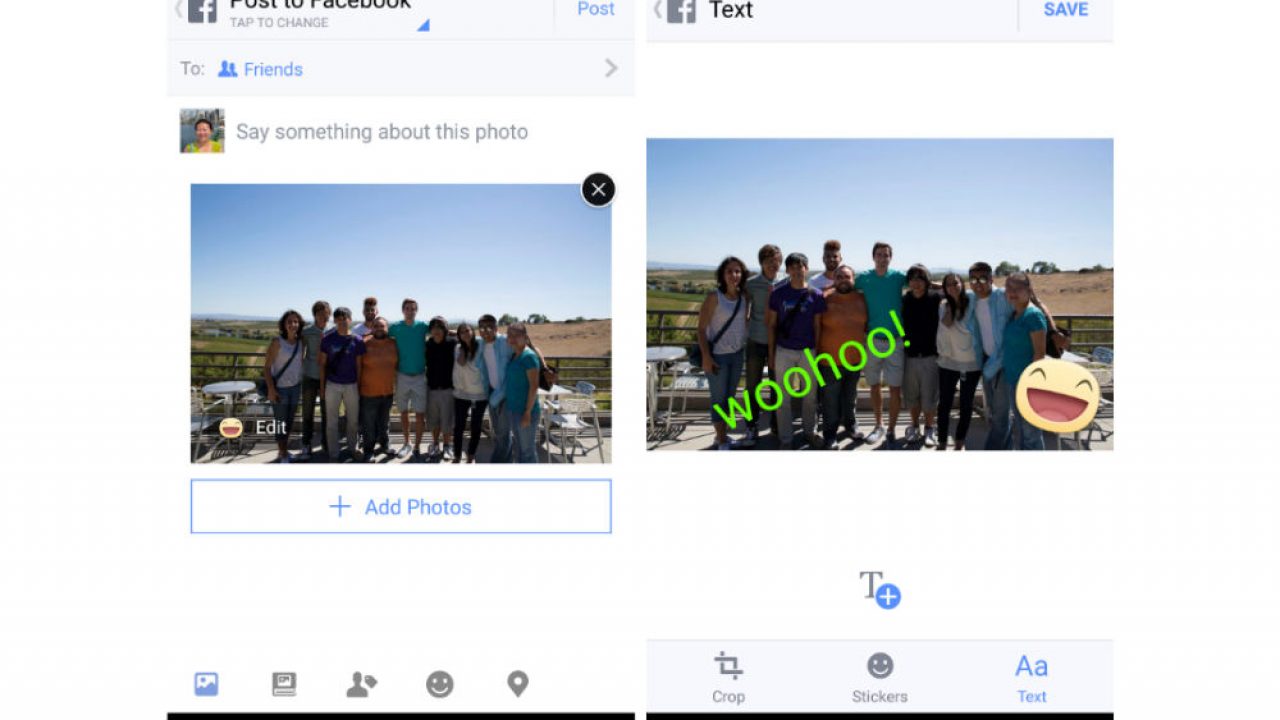Select the photo gallery icon in bottom bar
This screenshot has width=1280, height=720.
tap(206, 684)
